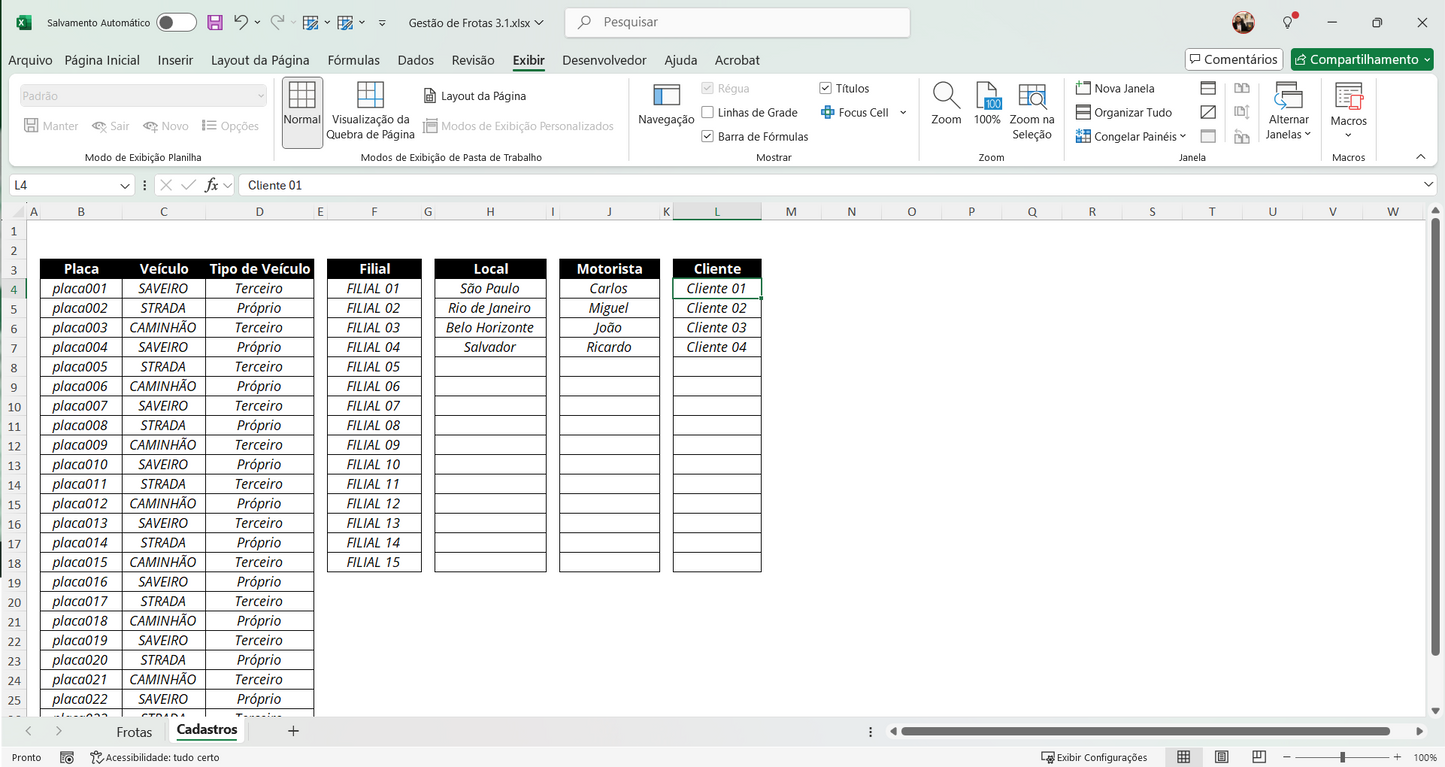Switch to the Fórmulas ribbon tab
The height and width of the screenshot is (767, 1445).
[353, 60]
